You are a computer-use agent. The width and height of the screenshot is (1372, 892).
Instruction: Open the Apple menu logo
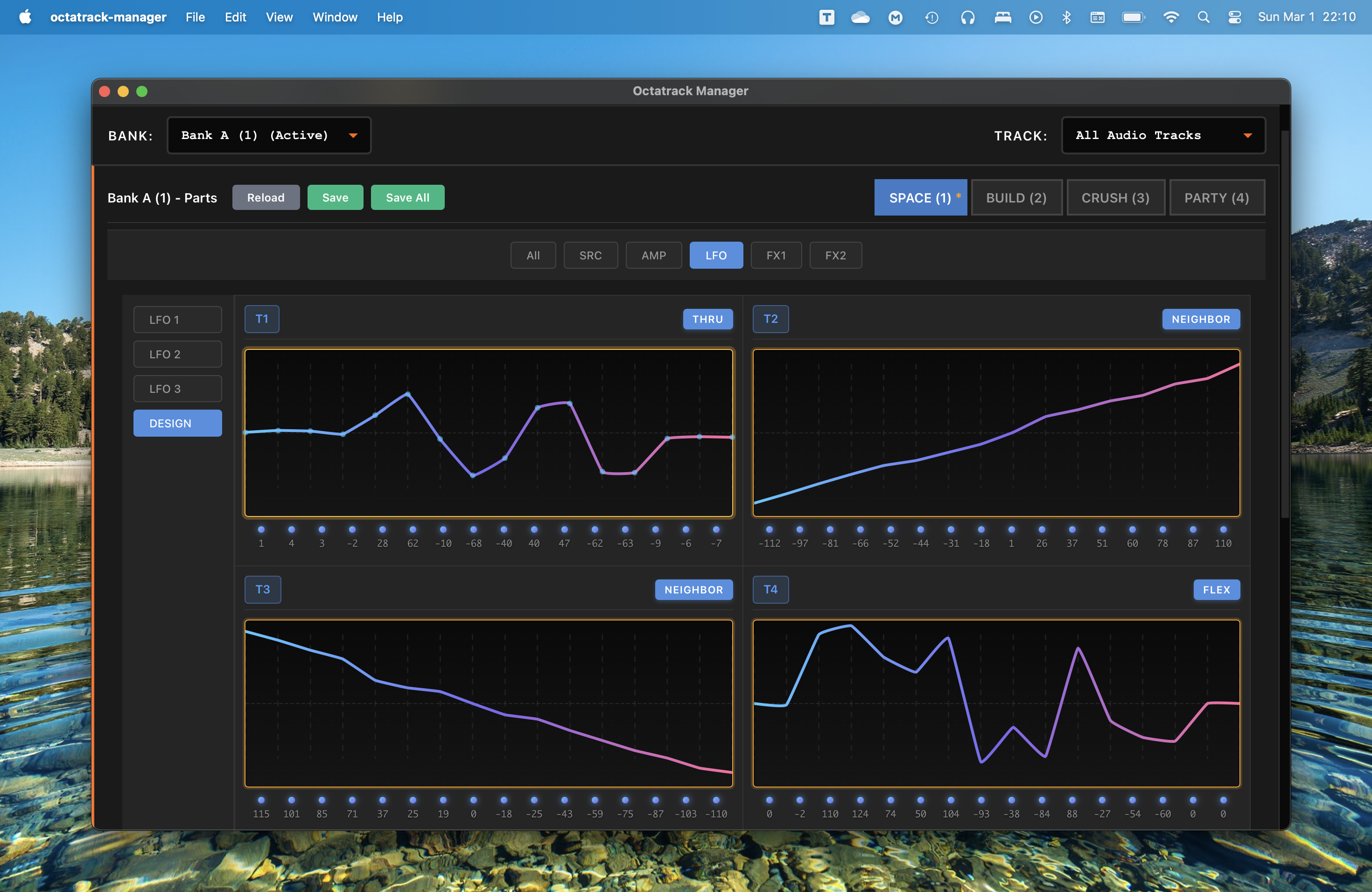tap(25, 17)
